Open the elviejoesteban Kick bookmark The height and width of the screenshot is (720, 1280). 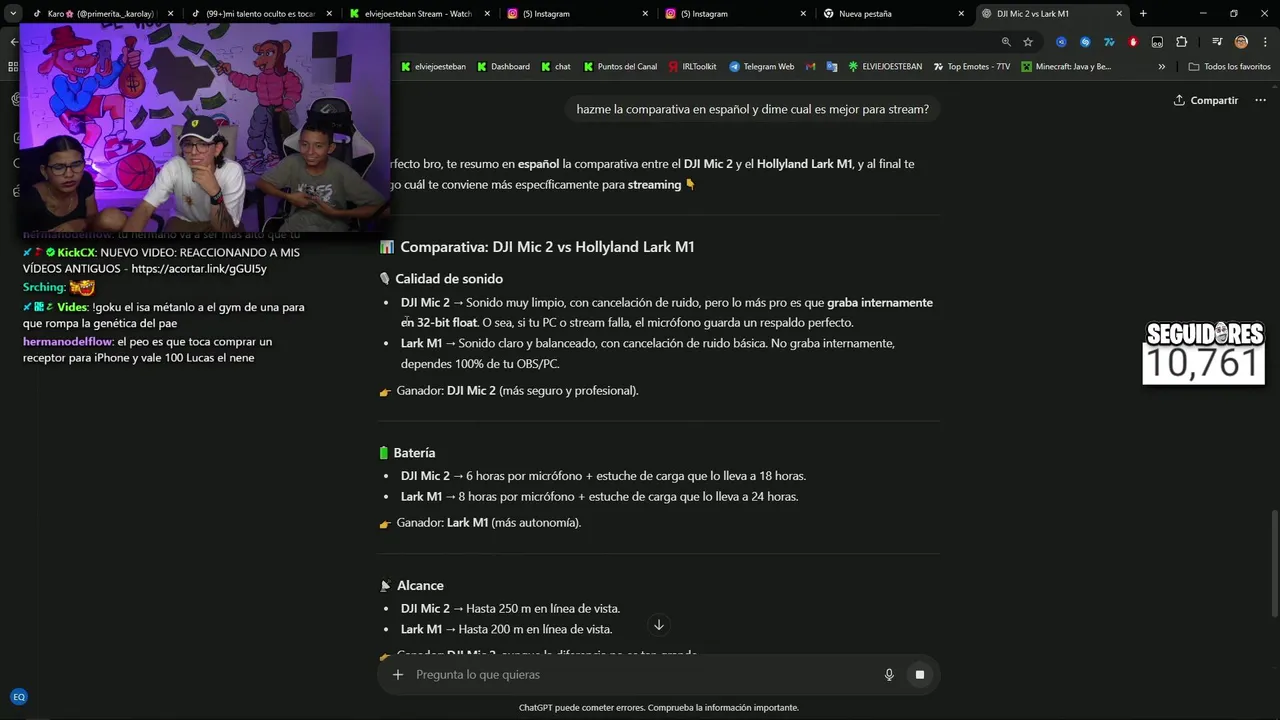[x=433, y=67]
